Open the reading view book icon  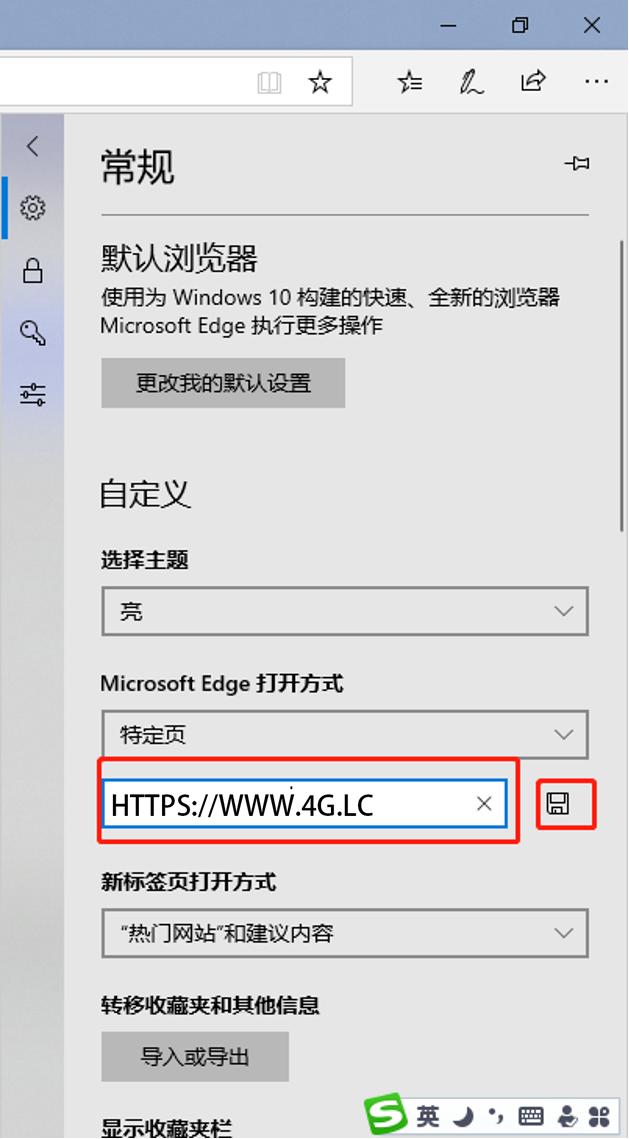pos(269,83)
